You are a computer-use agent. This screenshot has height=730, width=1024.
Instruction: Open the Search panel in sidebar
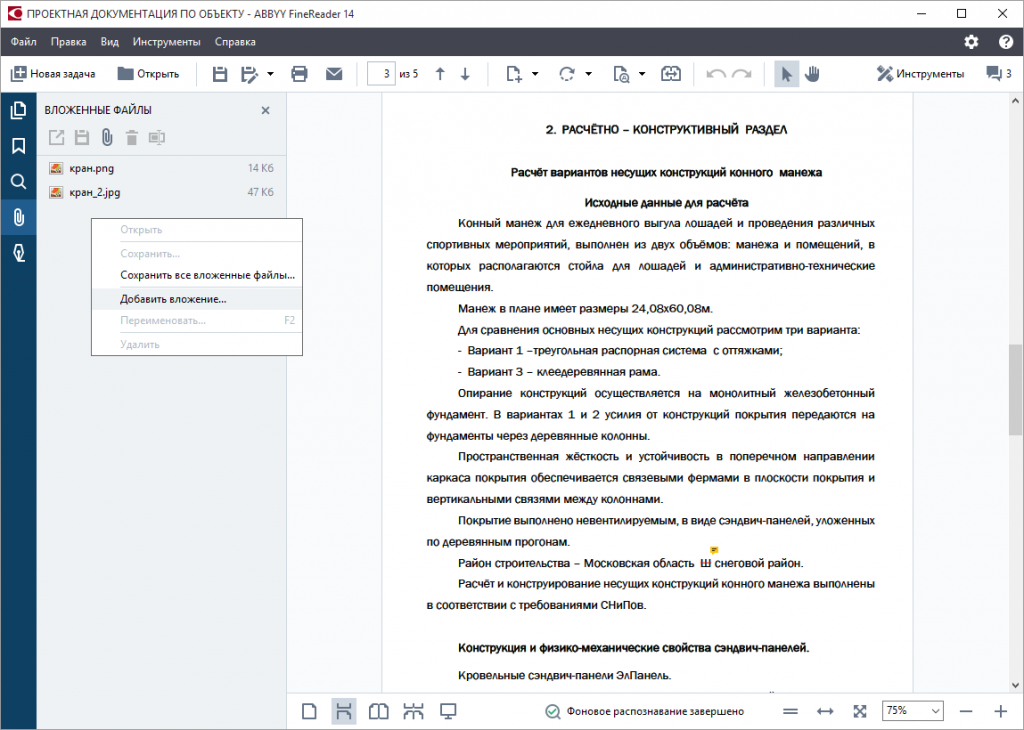(x=18, y=181)
